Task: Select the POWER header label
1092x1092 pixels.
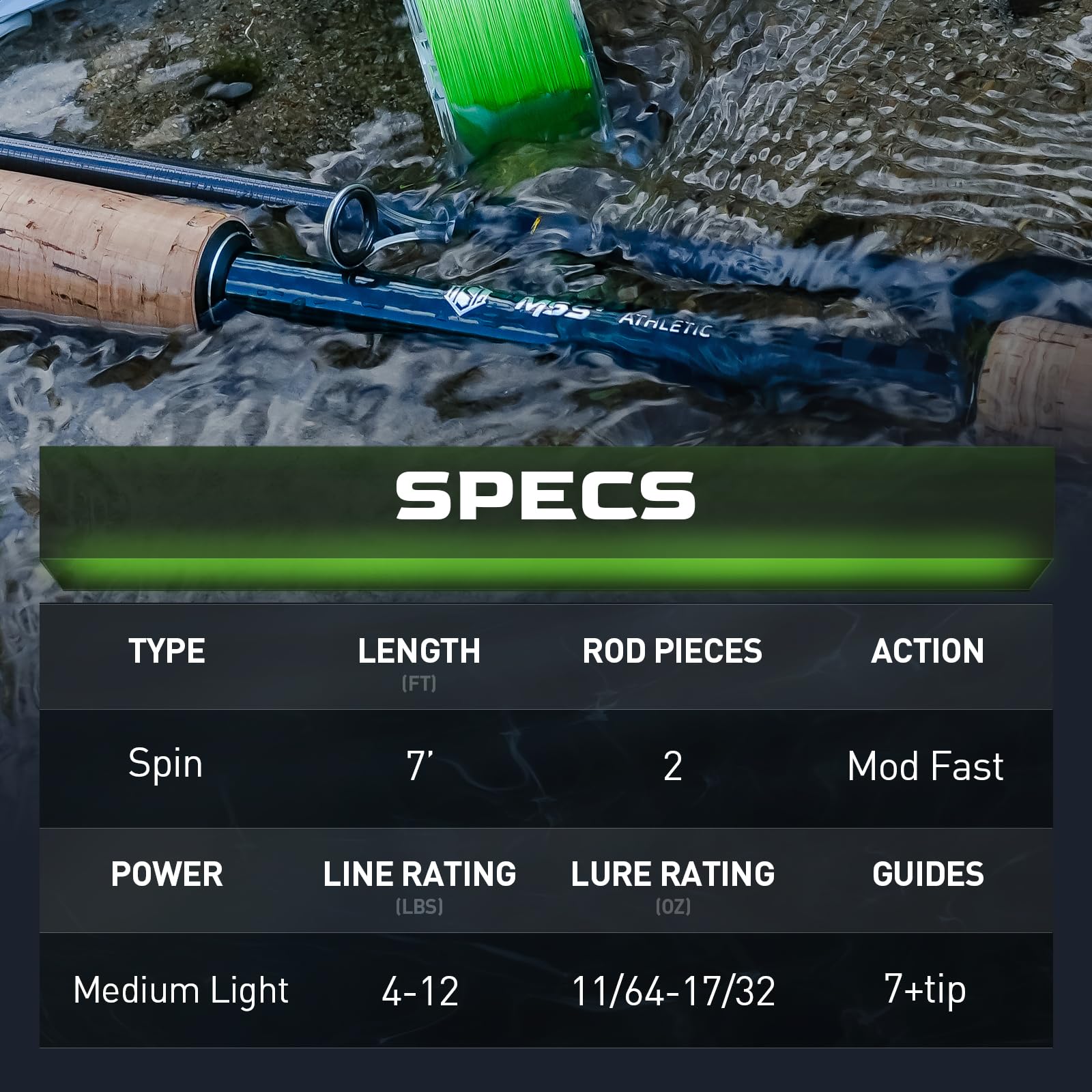Action: pos(167,874)
